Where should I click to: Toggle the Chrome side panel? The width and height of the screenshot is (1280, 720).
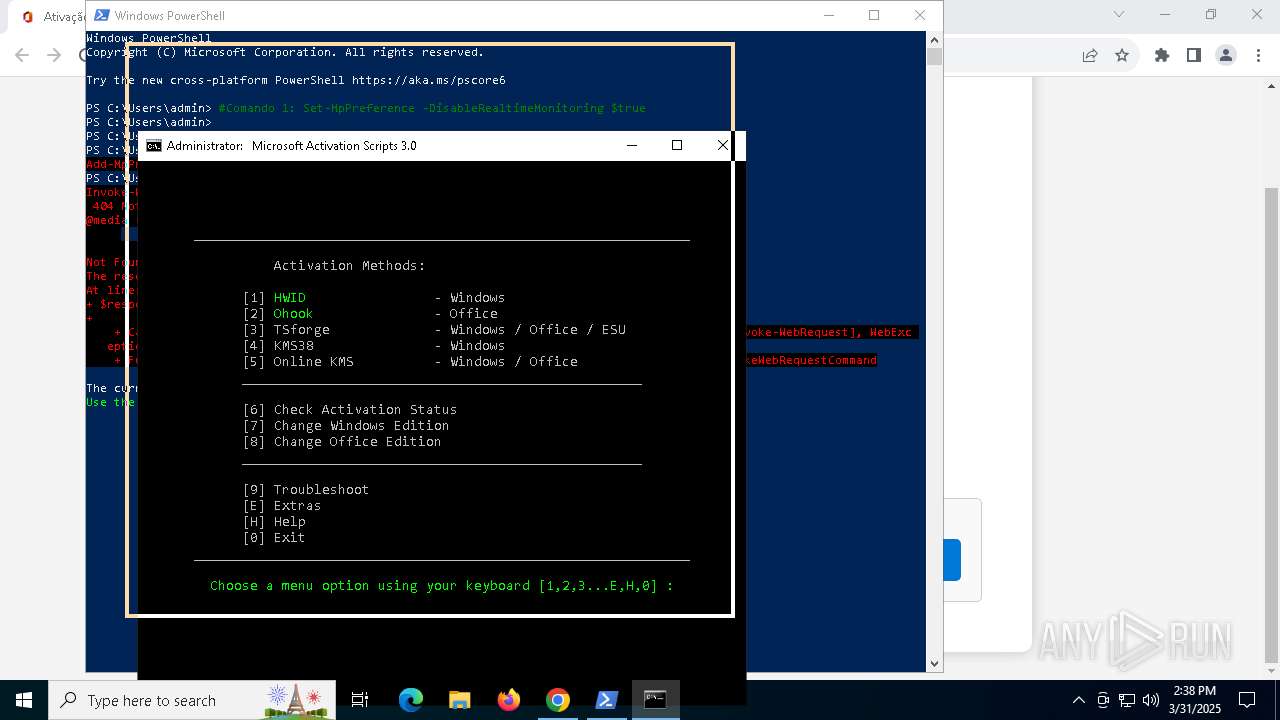1193,55
